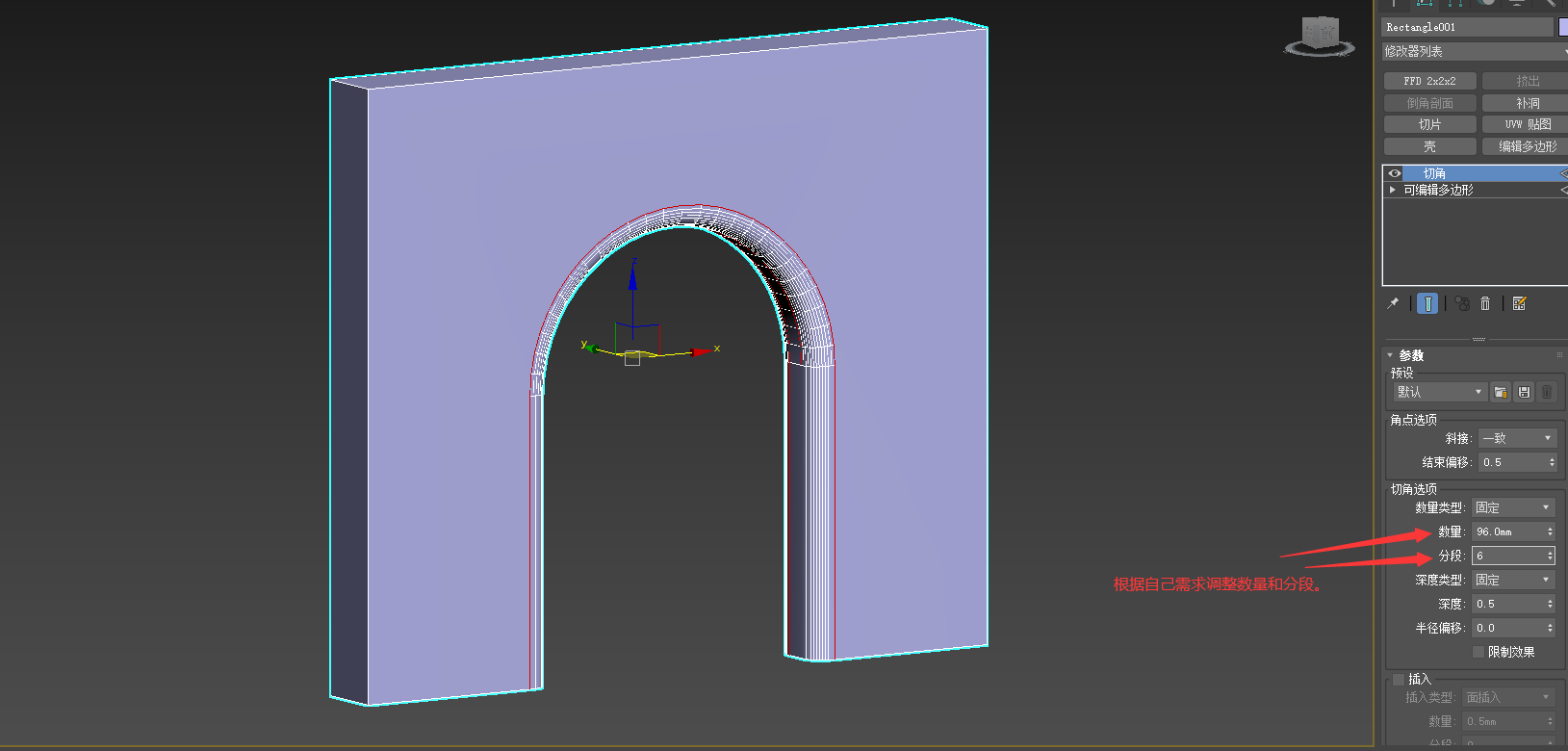This screenshot has height=751, width=1568.
Task: Enable the 插入 checkbox
Action: point(1399,679)
